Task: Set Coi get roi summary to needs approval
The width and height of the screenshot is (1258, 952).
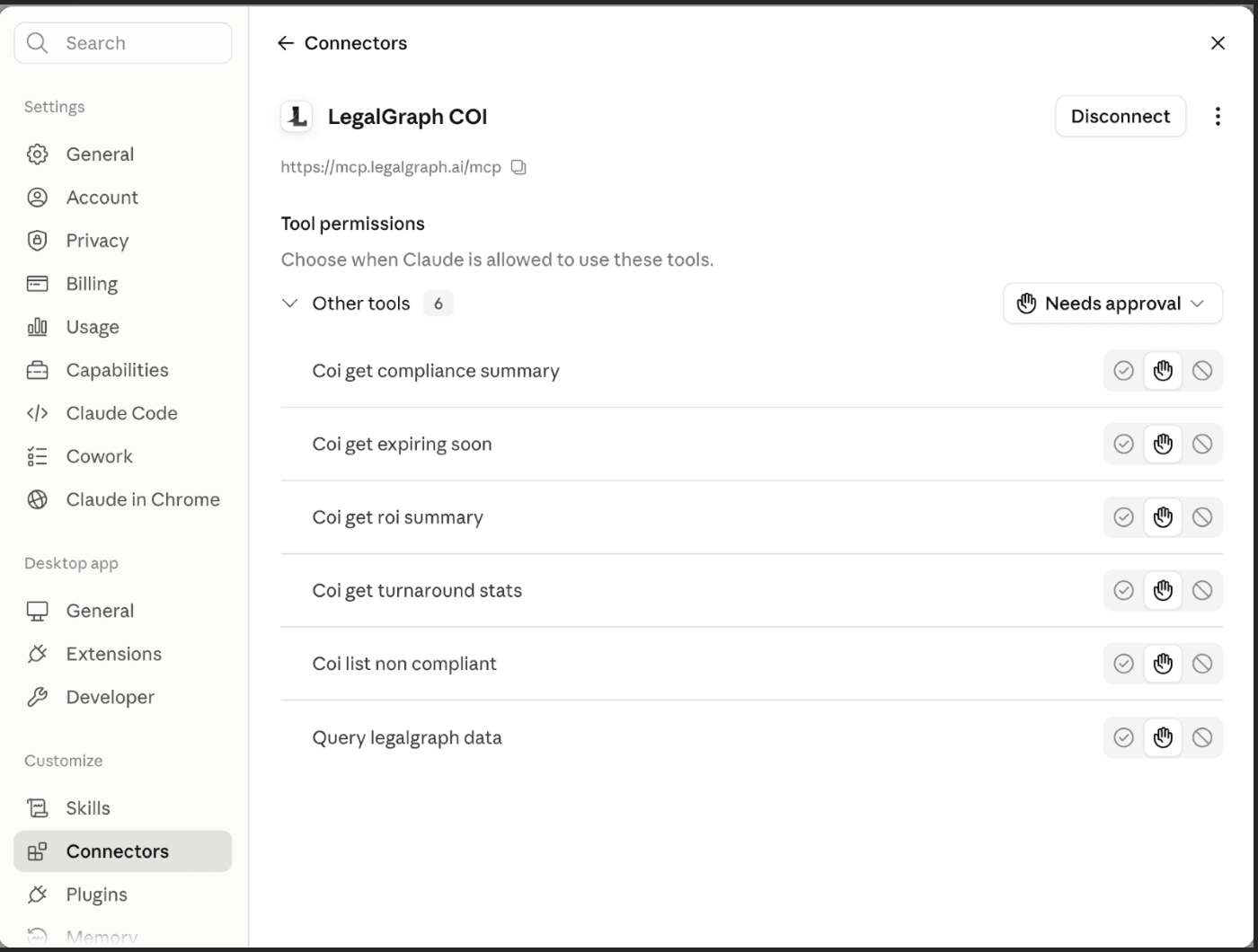Action: click(x=1163, y=517)
